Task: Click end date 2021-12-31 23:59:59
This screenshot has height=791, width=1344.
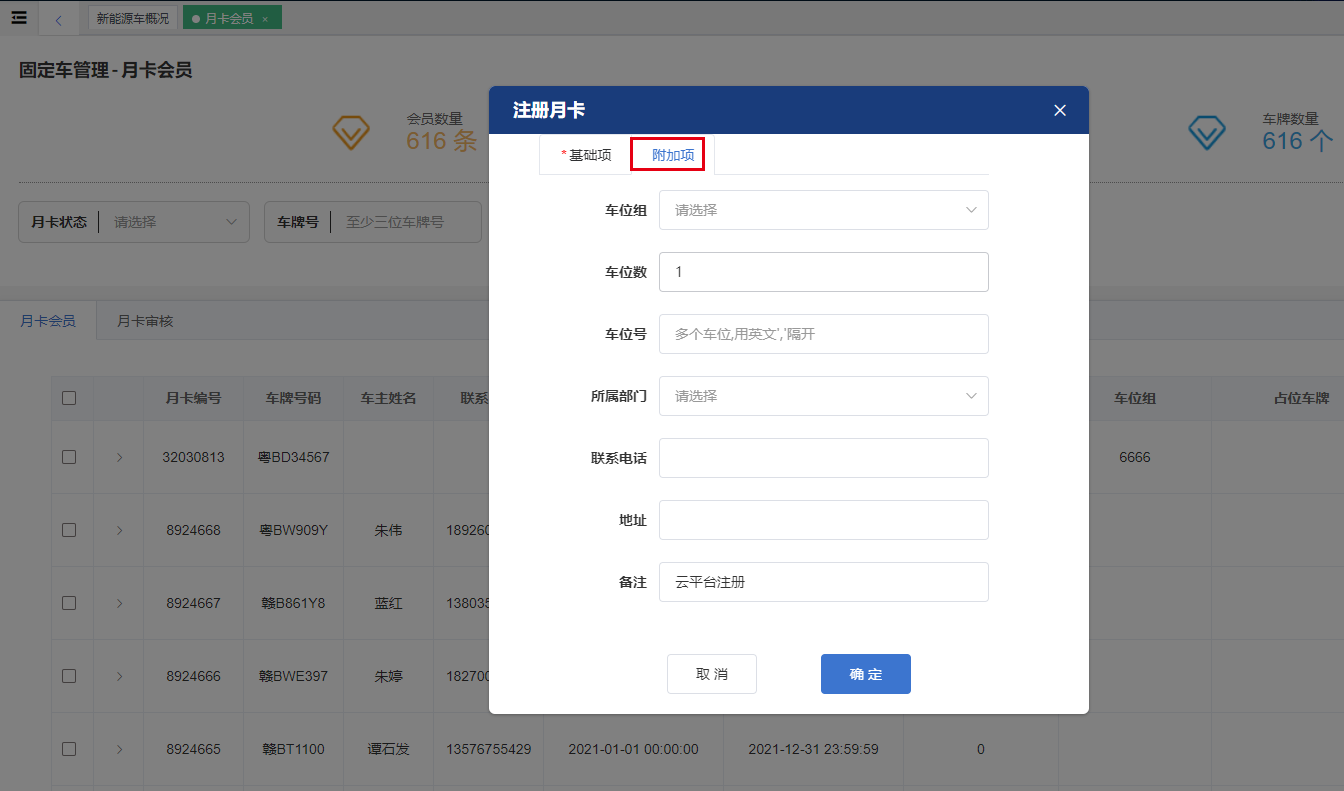Action: tap(813, 749)
